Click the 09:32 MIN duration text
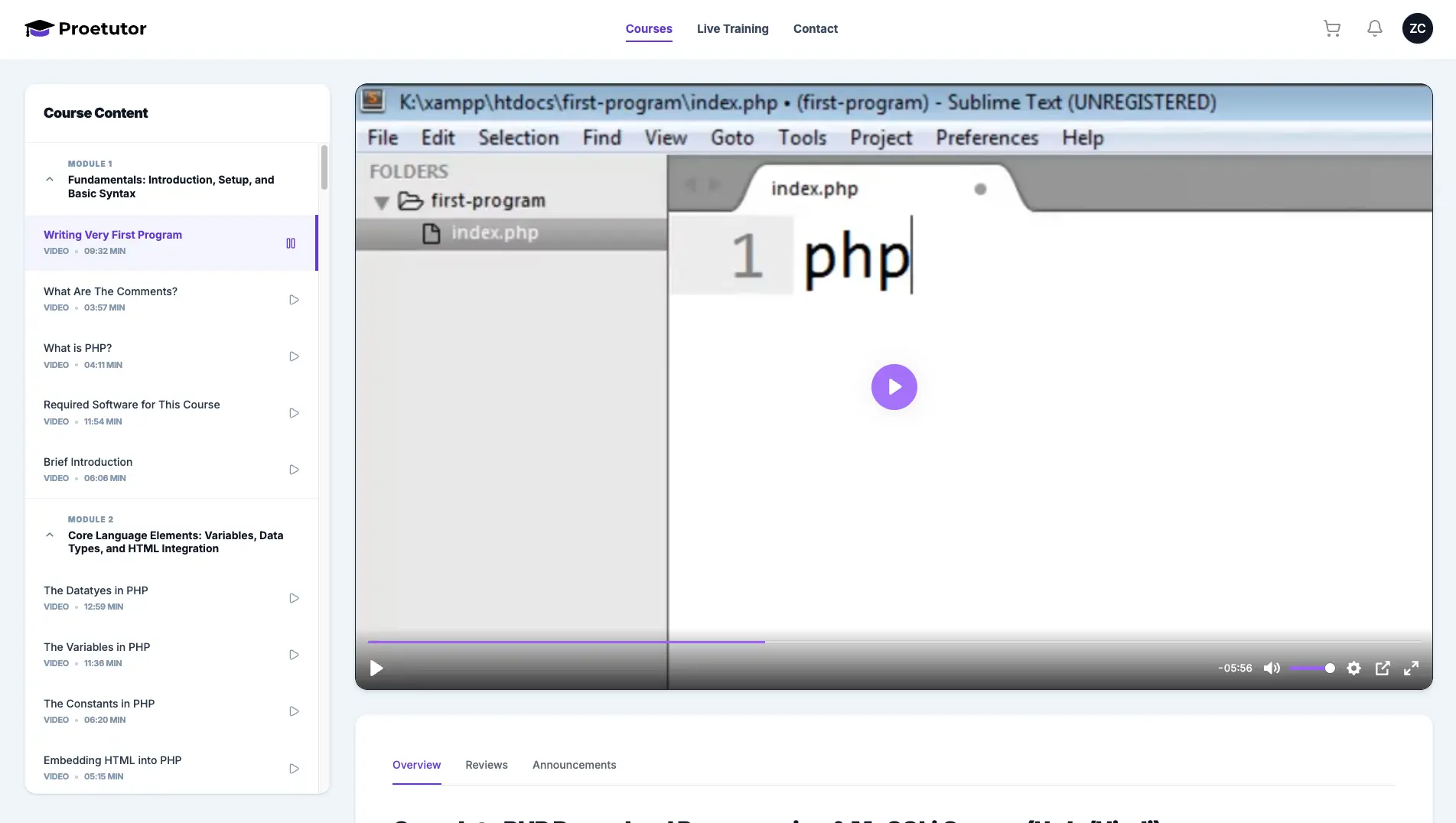This screenshot has width=1456, height=823. pos(105,251)
